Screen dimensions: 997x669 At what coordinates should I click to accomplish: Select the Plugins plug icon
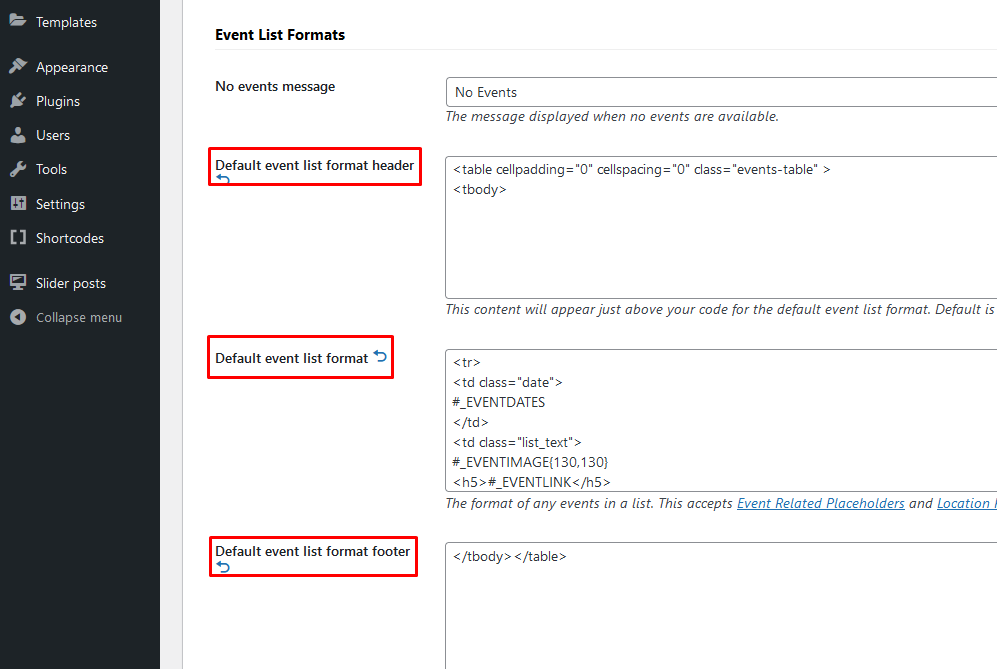click(x=18, y=100)
